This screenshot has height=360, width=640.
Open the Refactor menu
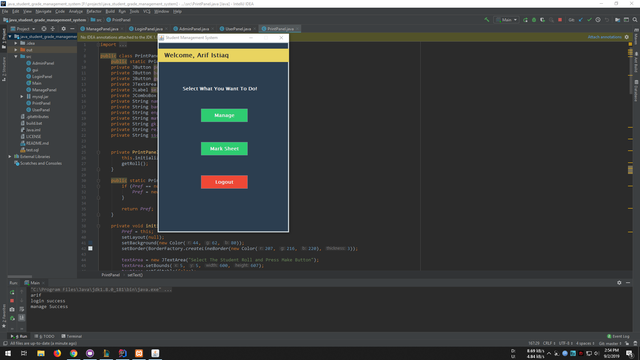tap(94, 11)
